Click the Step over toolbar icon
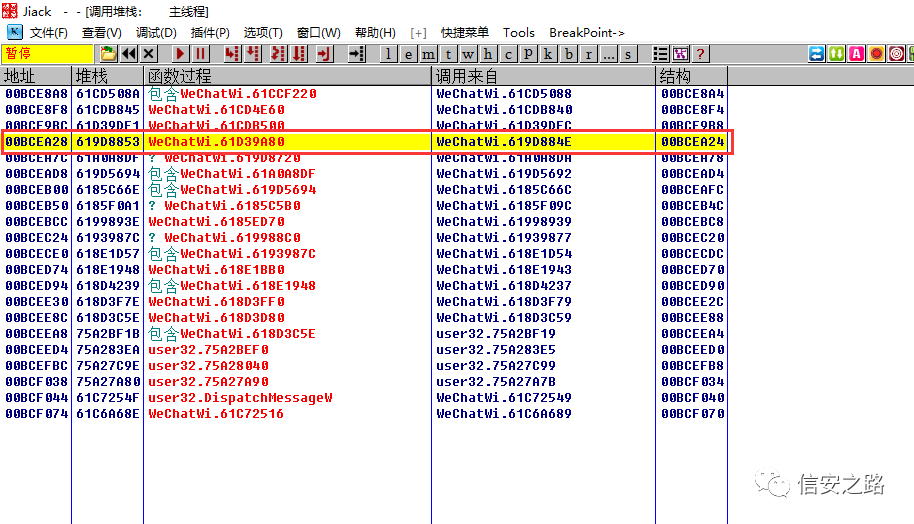This screenshot has height=524, width=914. (252, 54)
